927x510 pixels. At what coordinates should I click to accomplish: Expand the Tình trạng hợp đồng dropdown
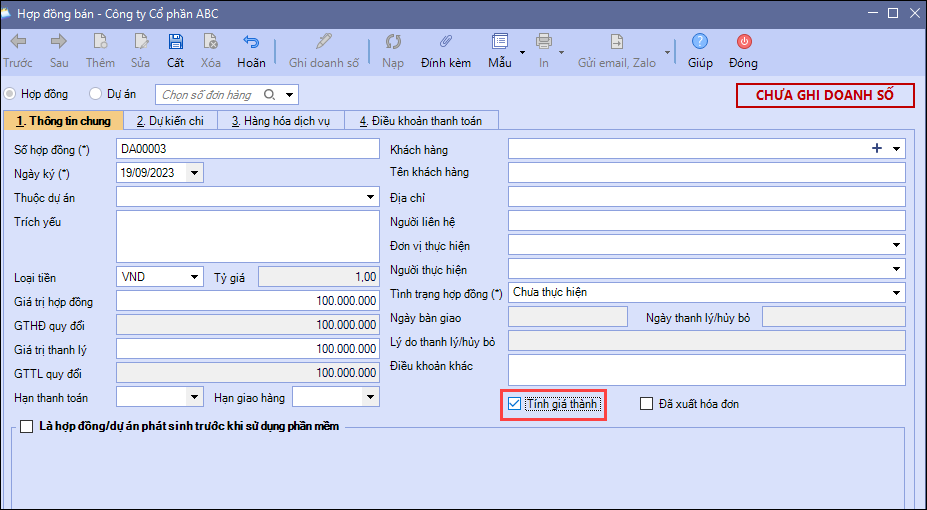[896, 293]
